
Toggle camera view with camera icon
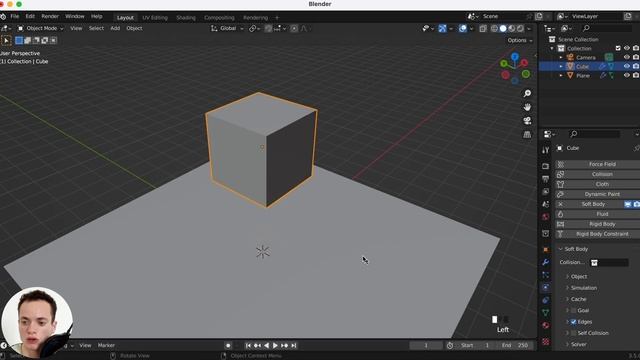pos(527,120)
